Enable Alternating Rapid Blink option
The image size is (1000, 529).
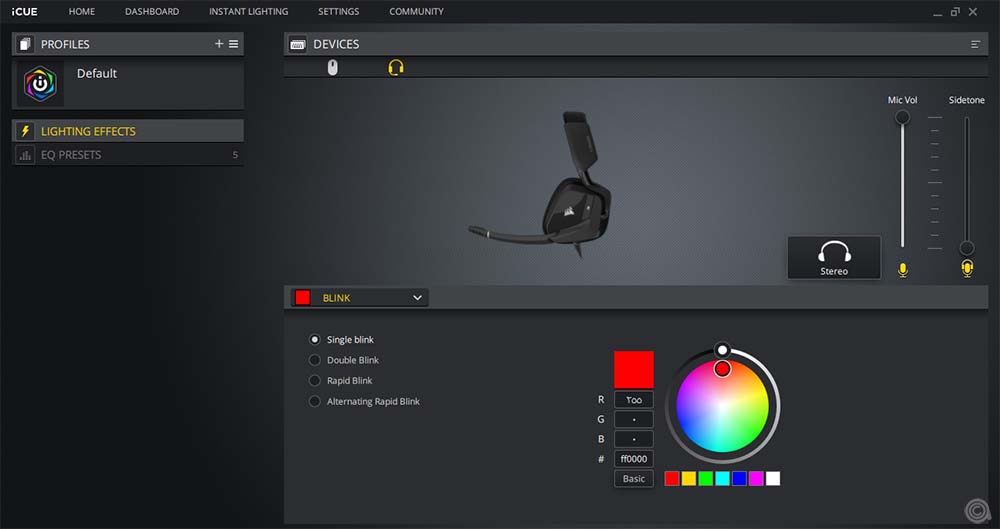pos(315,402)
